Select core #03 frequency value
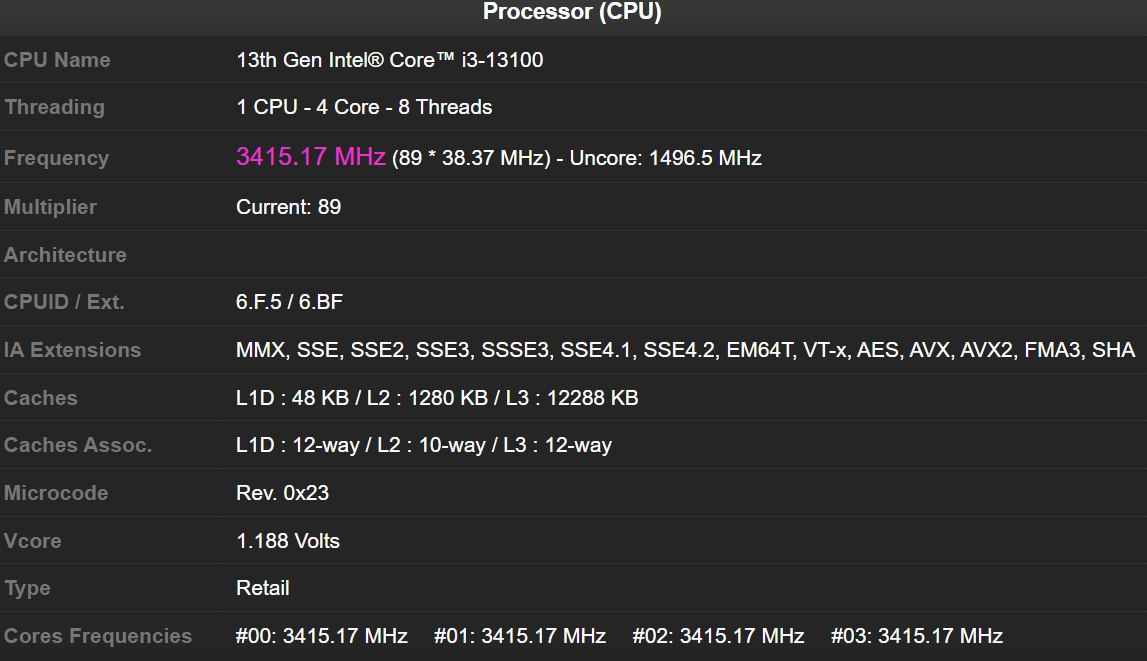 [916, 635]
